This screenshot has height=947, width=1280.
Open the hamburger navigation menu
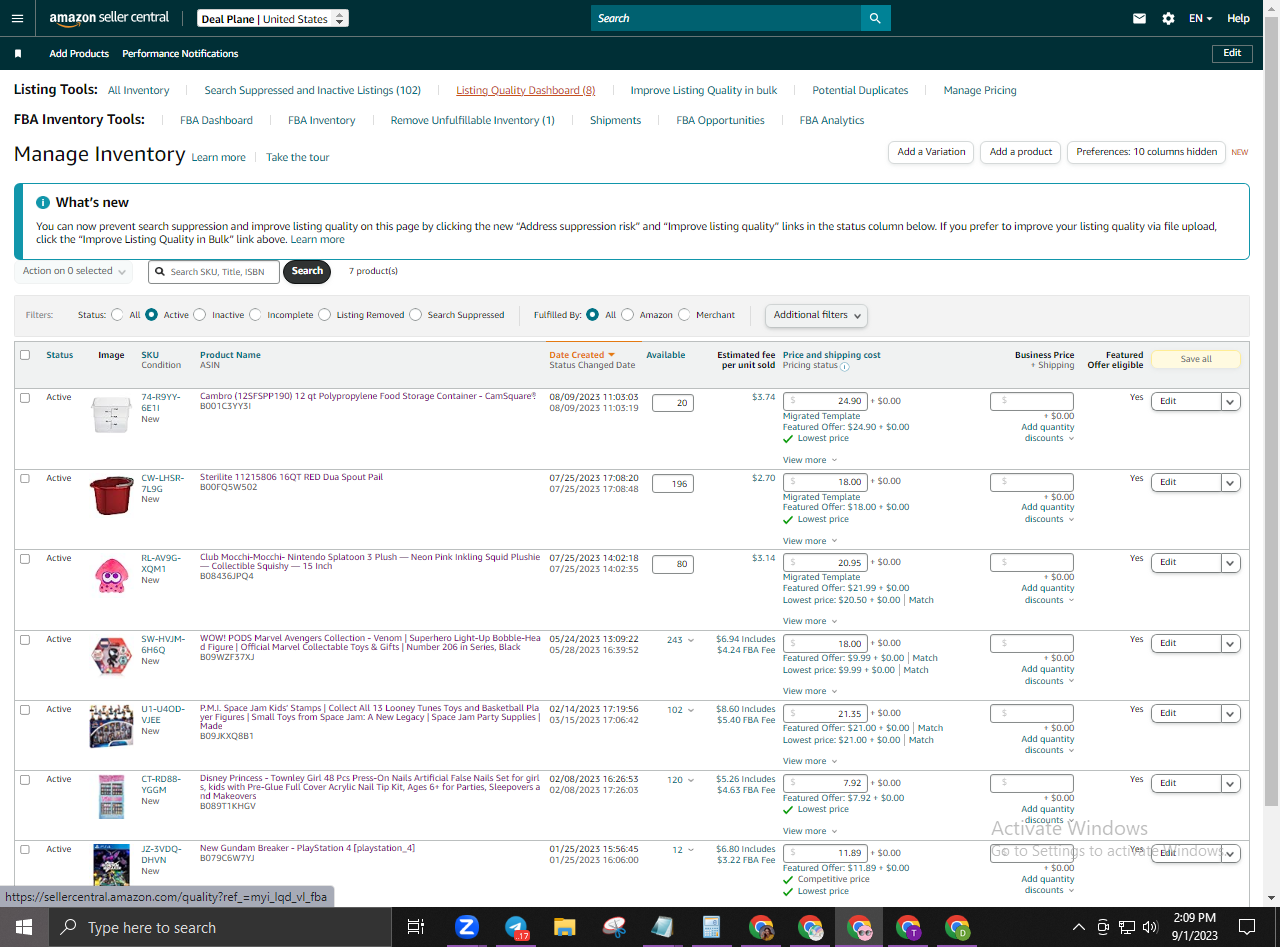[17, 18]
